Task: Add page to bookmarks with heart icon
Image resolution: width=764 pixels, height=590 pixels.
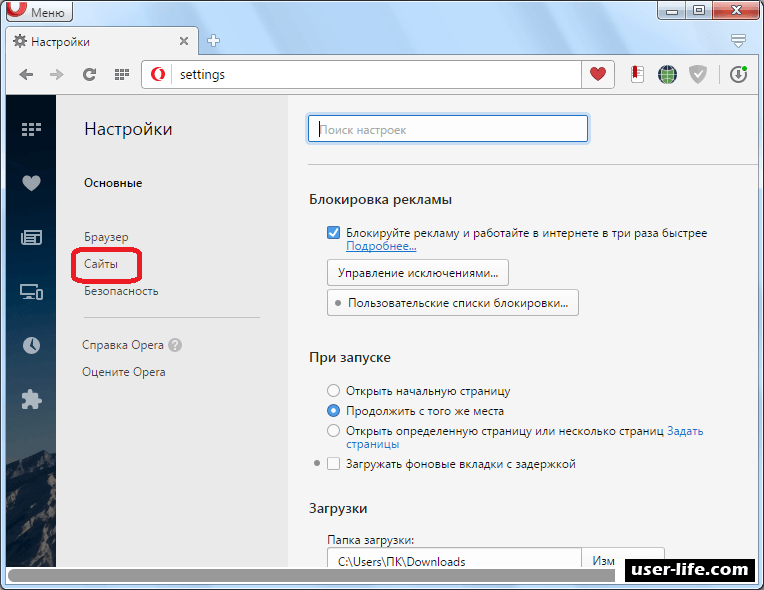Action: point(598,74)
